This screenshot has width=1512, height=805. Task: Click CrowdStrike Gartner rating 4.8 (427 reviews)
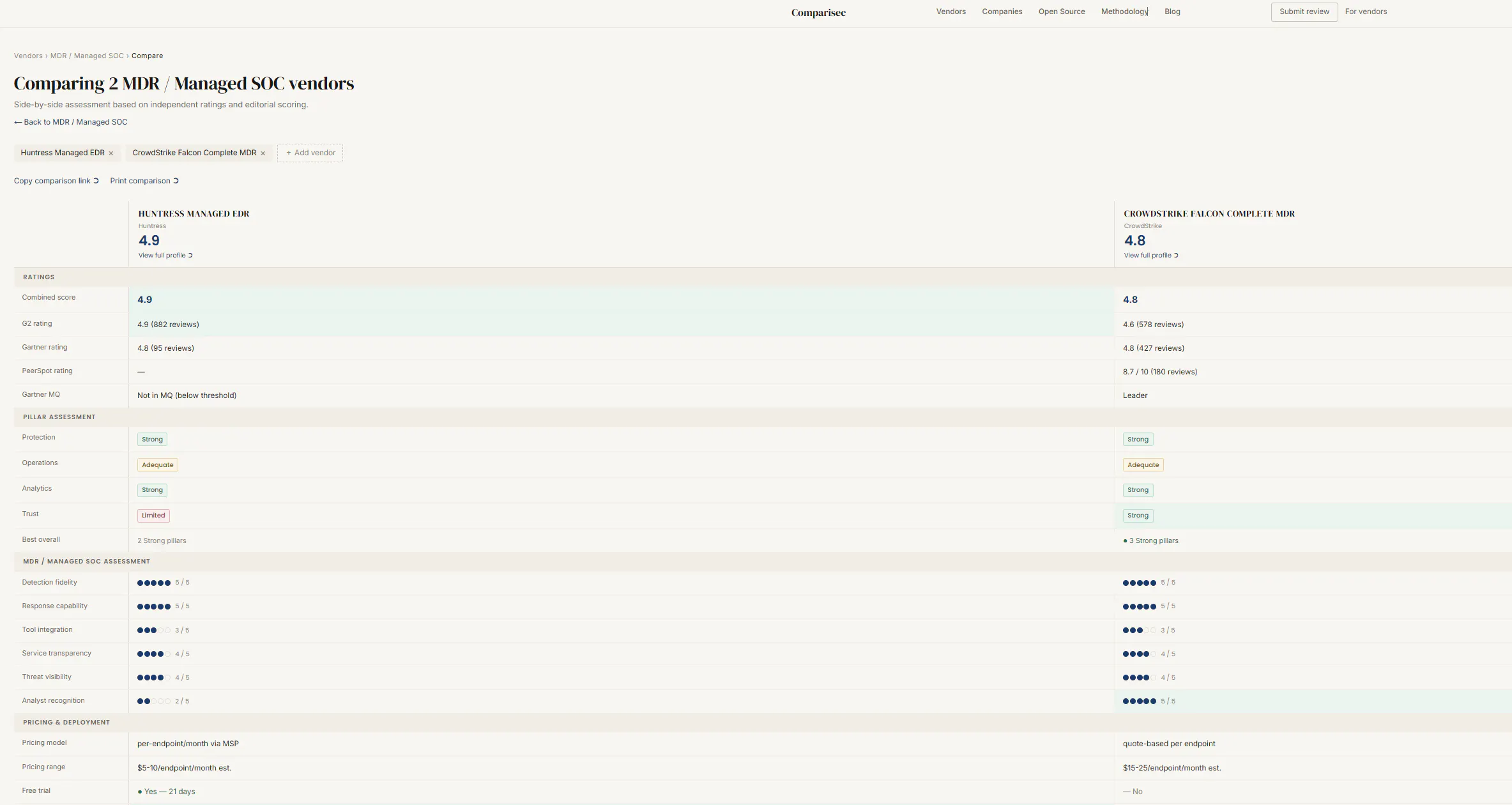pyautogui.click(x=1153, y=348)
